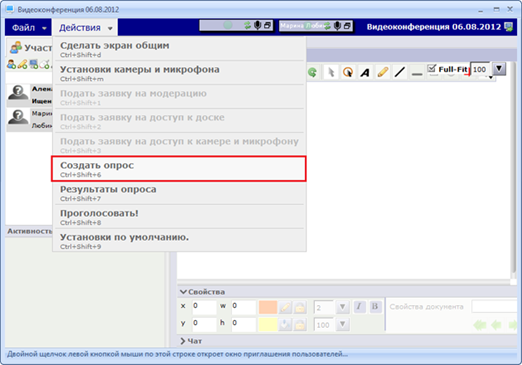Click the first page double-arrow icon

(x=479, y=325)
